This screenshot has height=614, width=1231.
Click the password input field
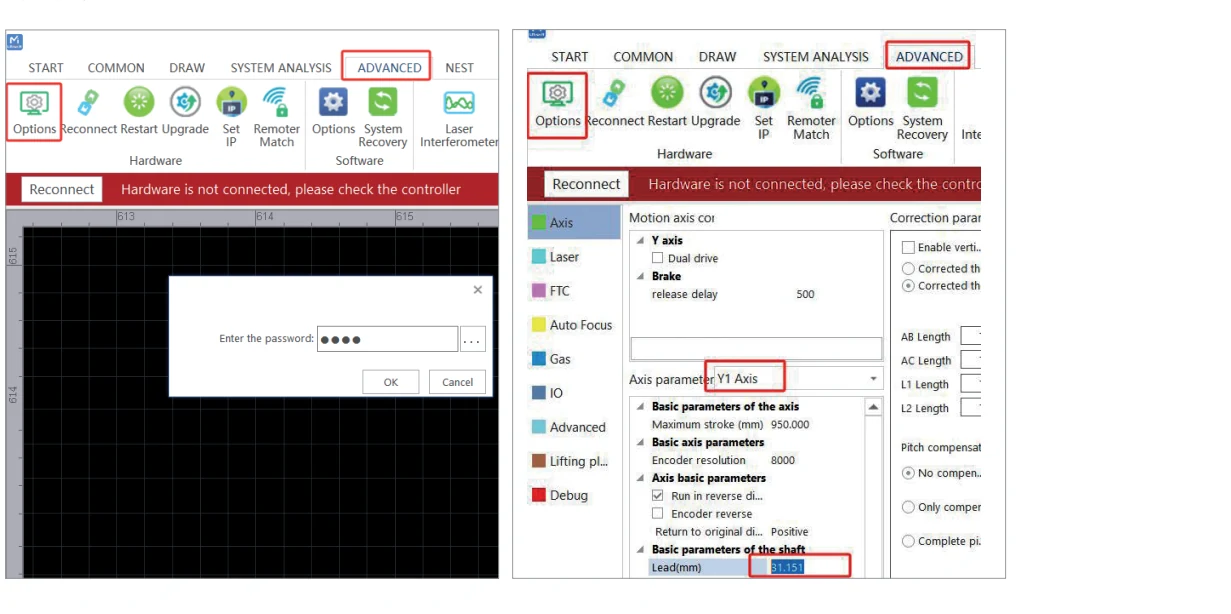(387, 339)
